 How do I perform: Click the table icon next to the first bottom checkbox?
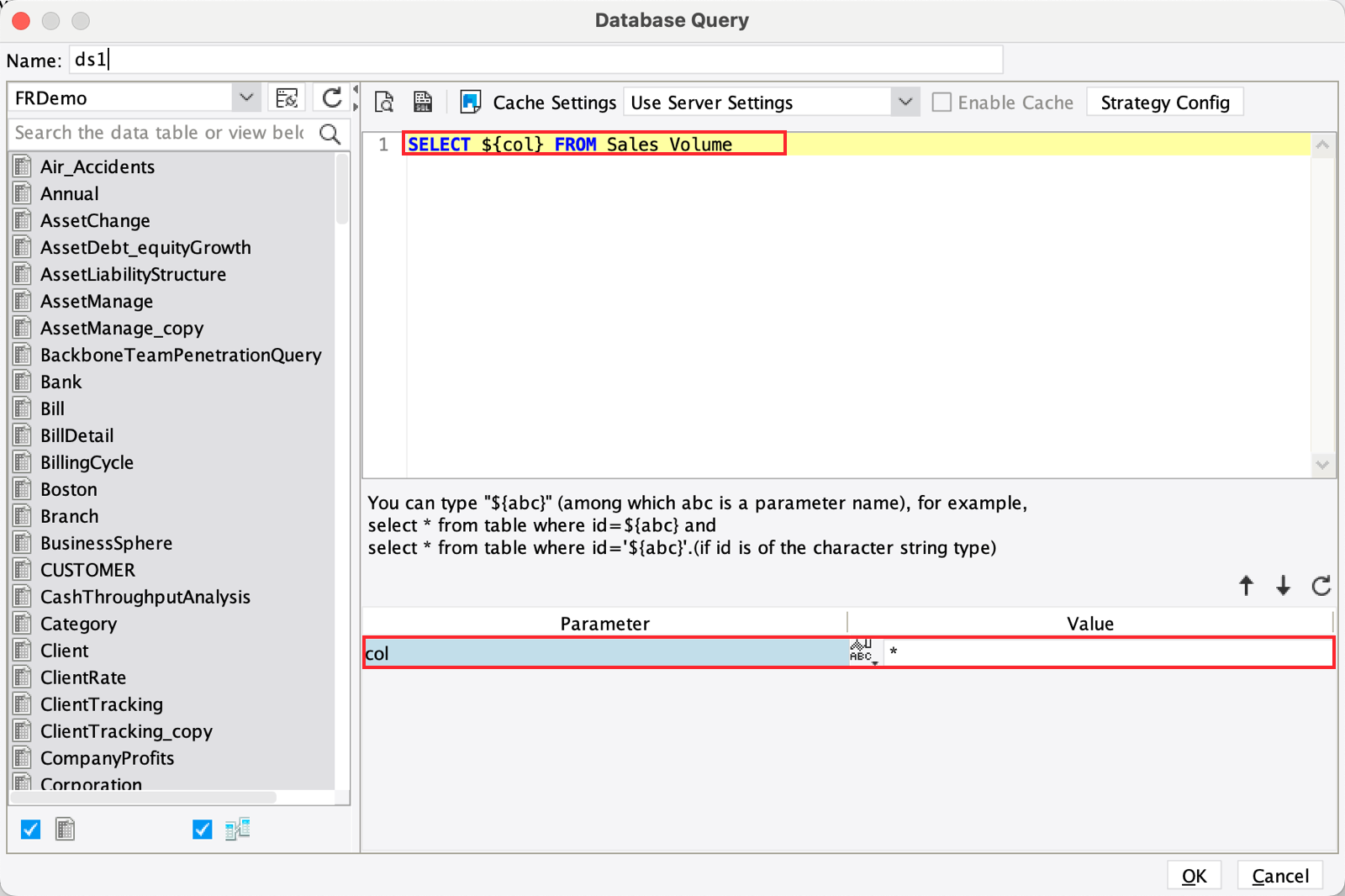(66, 830)
